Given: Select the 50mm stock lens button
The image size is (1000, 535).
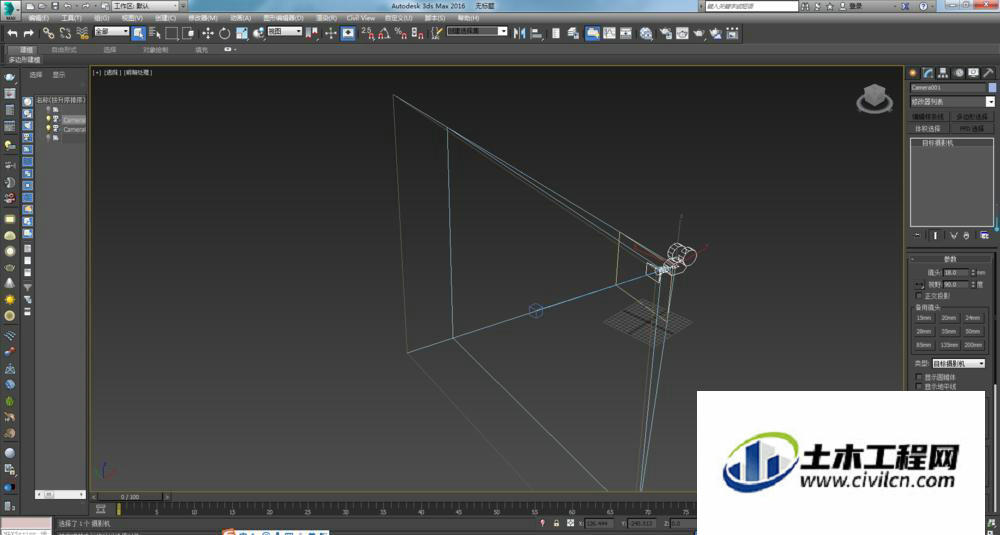Looking at the screenshot, I should 973,332.
